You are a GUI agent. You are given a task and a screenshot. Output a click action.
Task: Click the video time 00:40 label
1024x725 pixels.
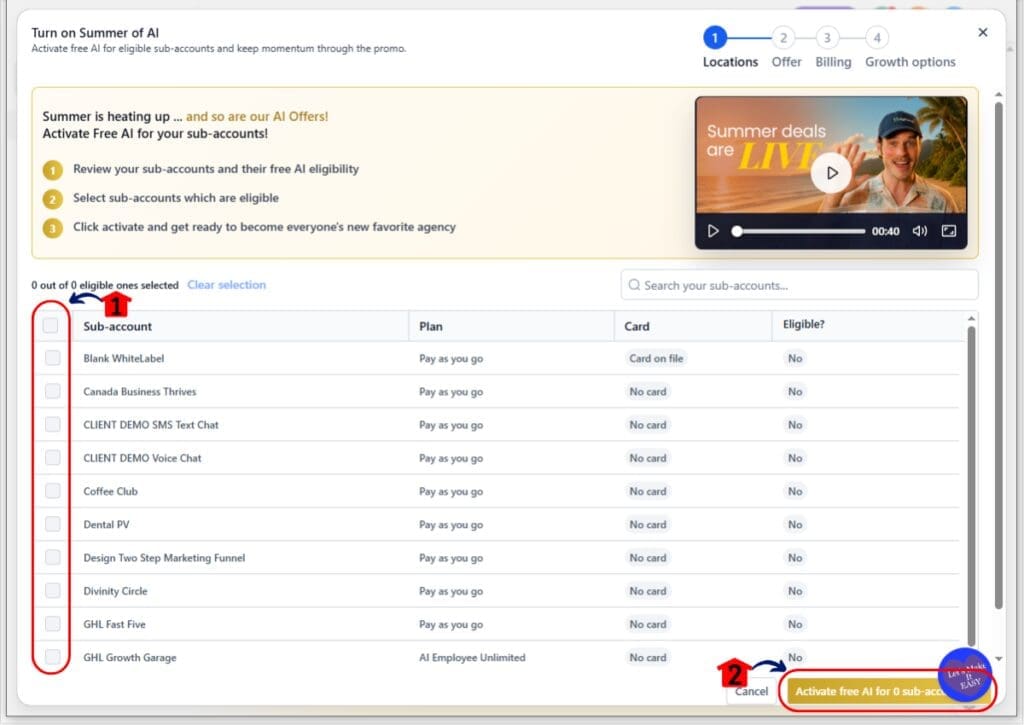pyautogui.click(x=886, y=231)
